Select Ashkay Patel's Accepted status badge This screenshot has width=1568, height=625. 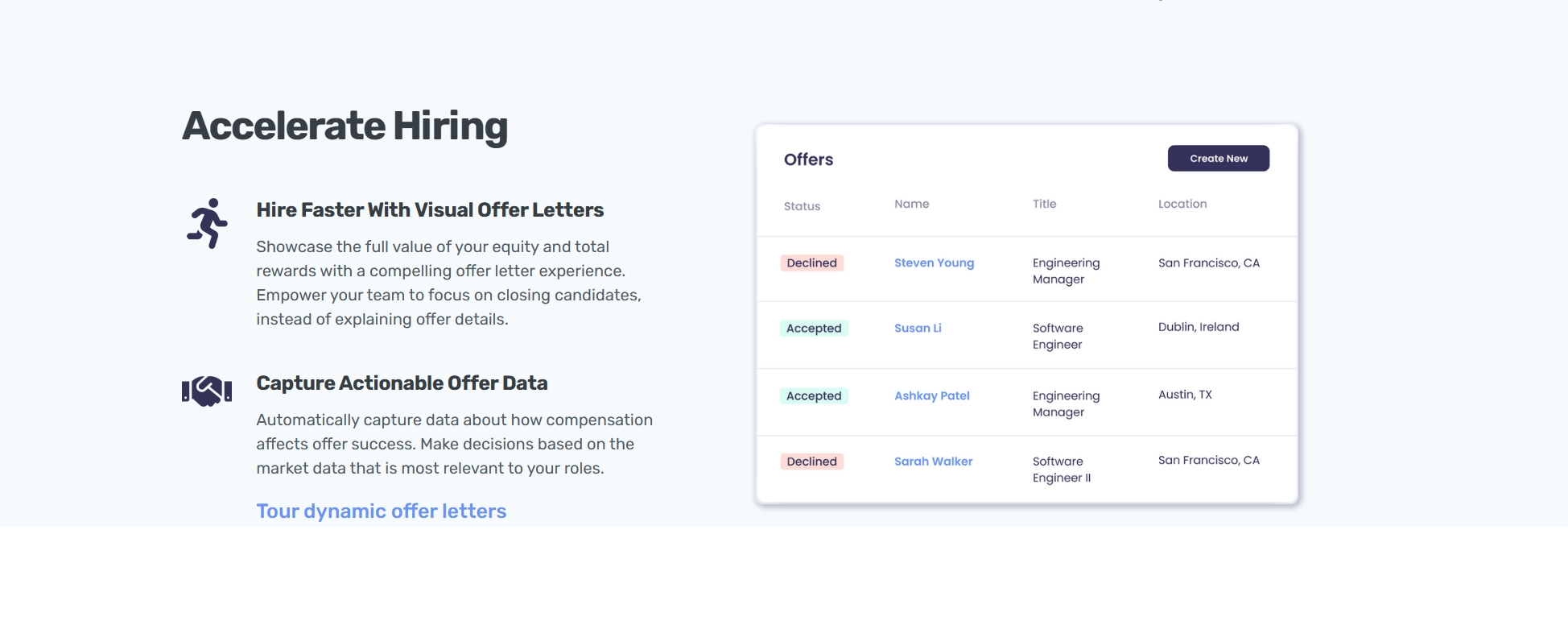(x=814, y=395)
